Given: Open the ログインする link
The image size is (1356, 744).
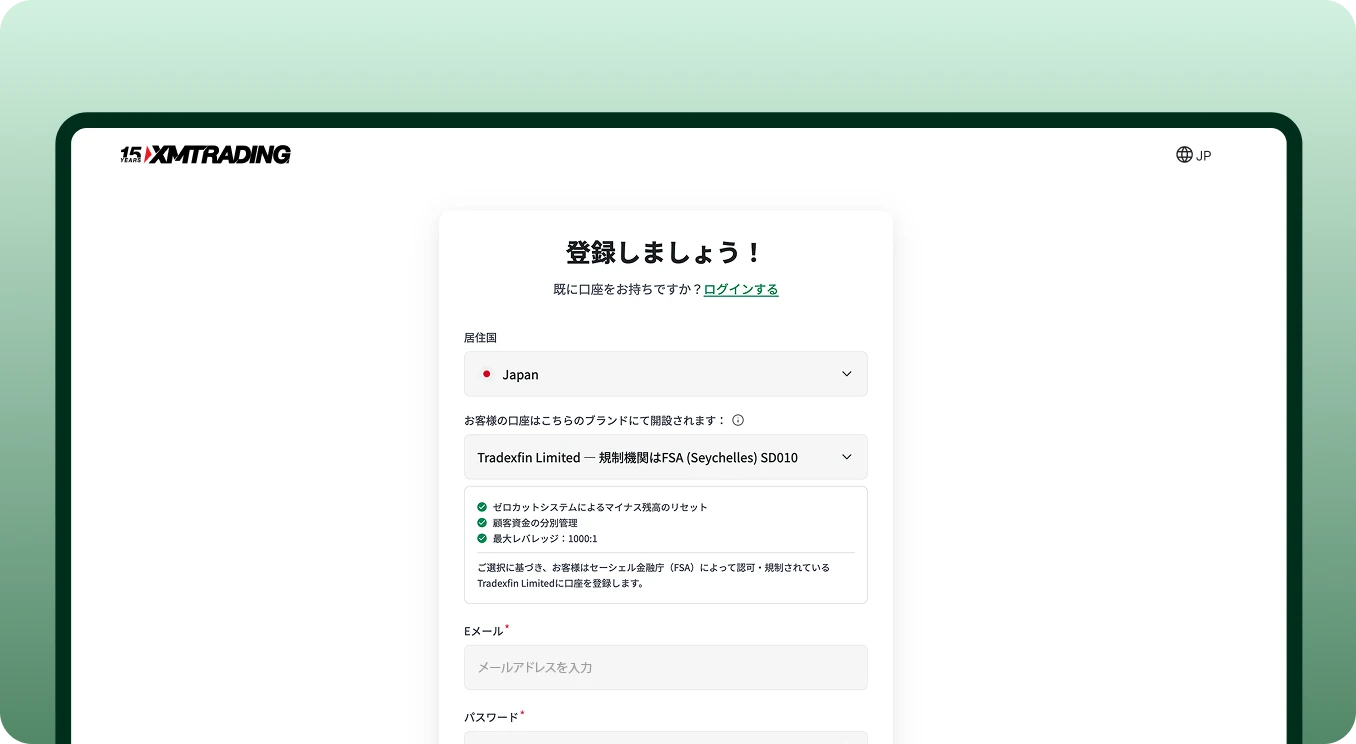Looking at the screenshot, I should tap(740, 289).
